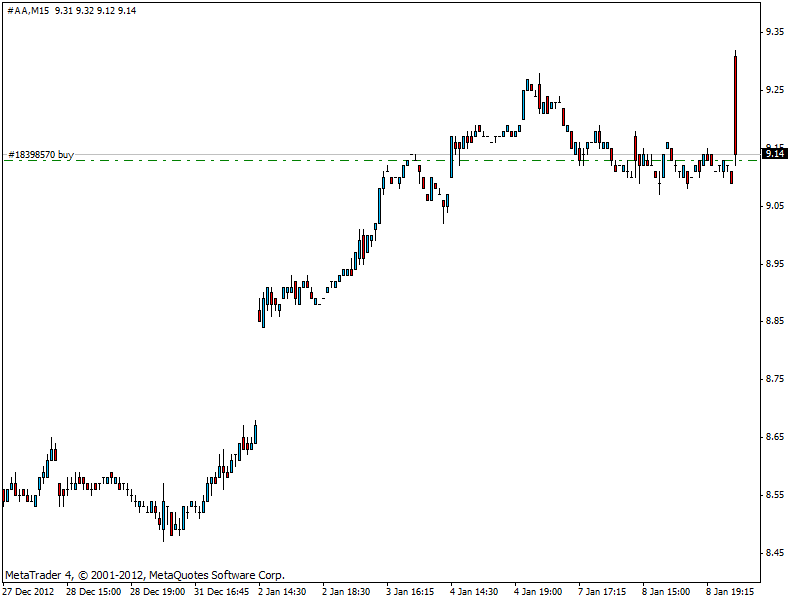Click the 8.45 price axis label

click(x=774, y=553)
